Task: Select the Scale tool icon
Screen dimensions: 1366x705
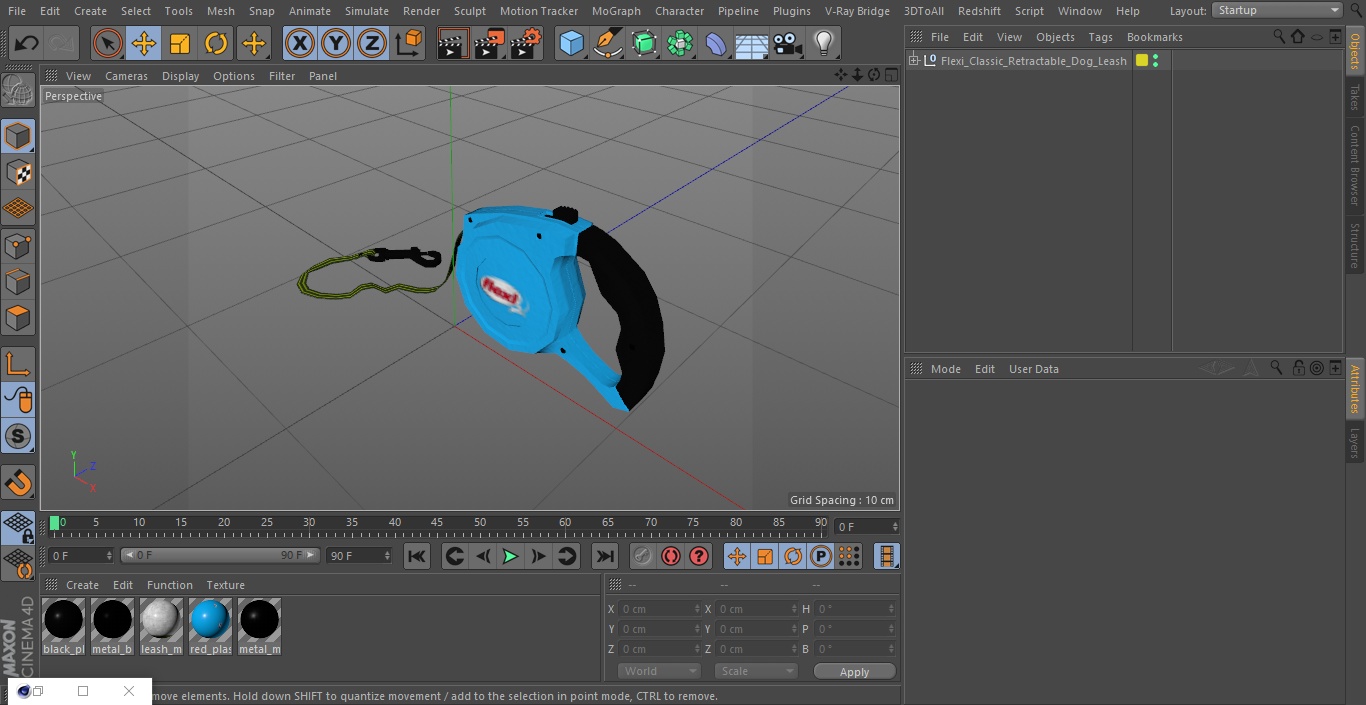Action: (x=180, y=43)
